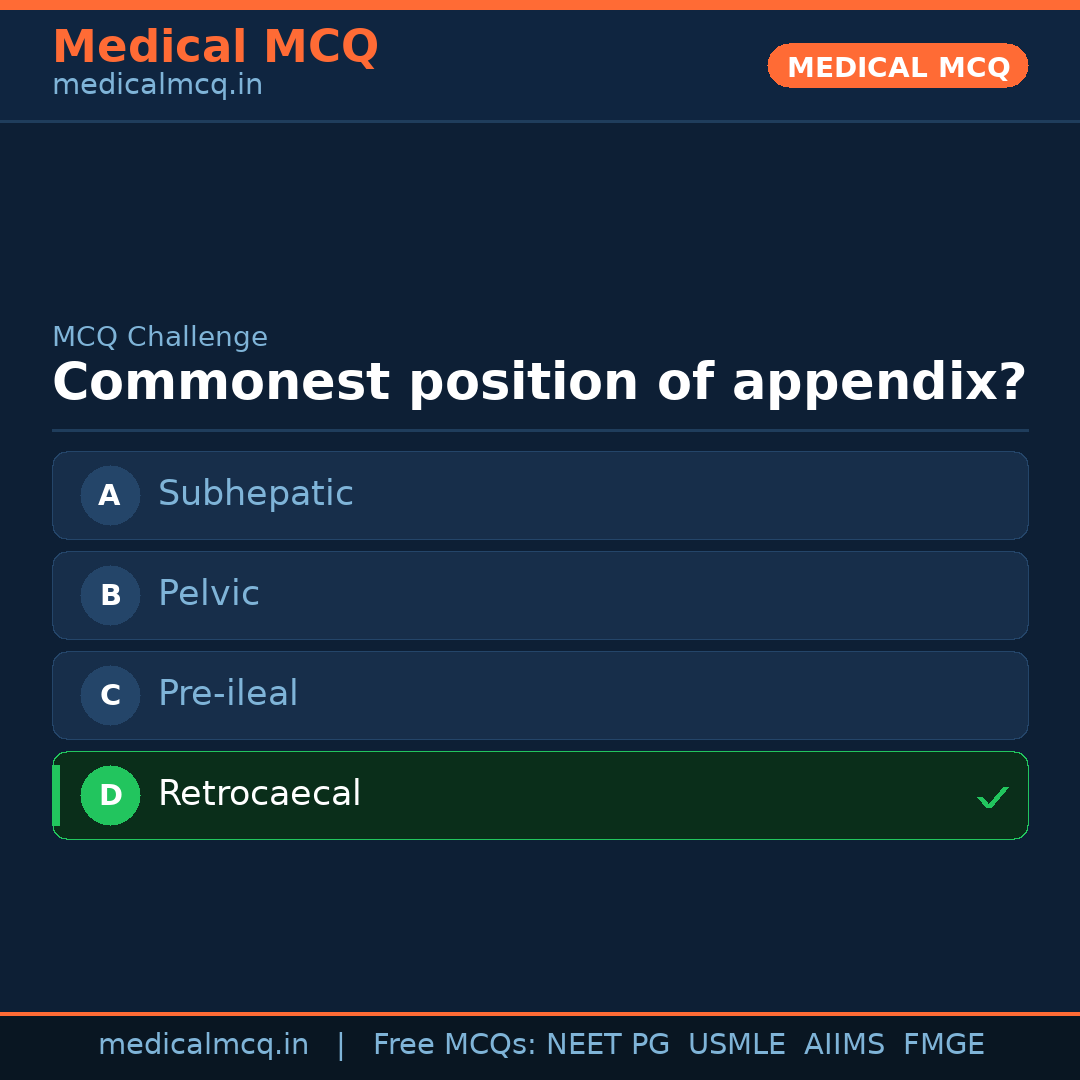Select the Pelvic answer option
Viewport: 1080px width, 1080px height.
pyautogui.click(x=540, y=595)
